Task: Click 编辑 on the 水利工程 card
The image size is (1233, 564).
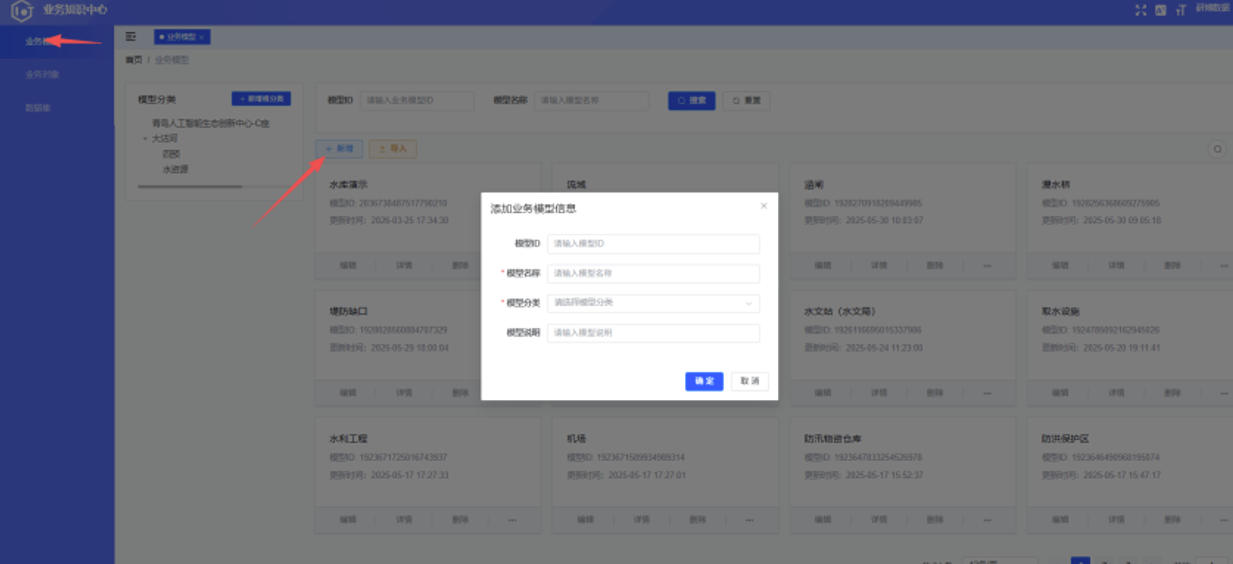Action: click(x=347, y=520)
